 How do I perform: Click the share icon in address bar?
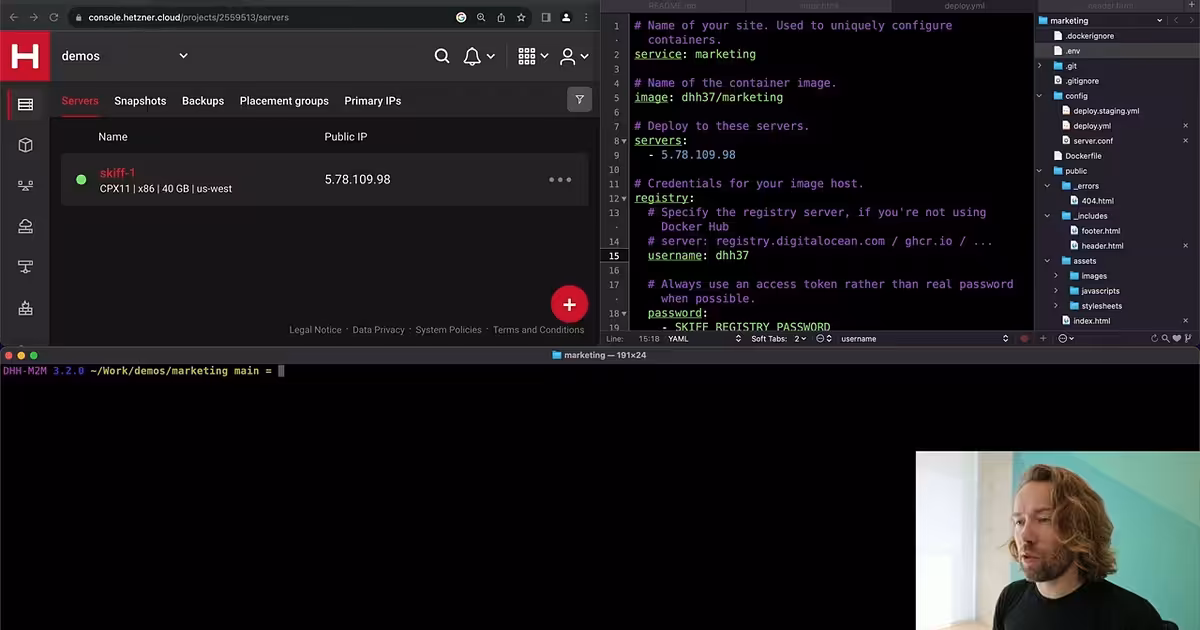501,17
